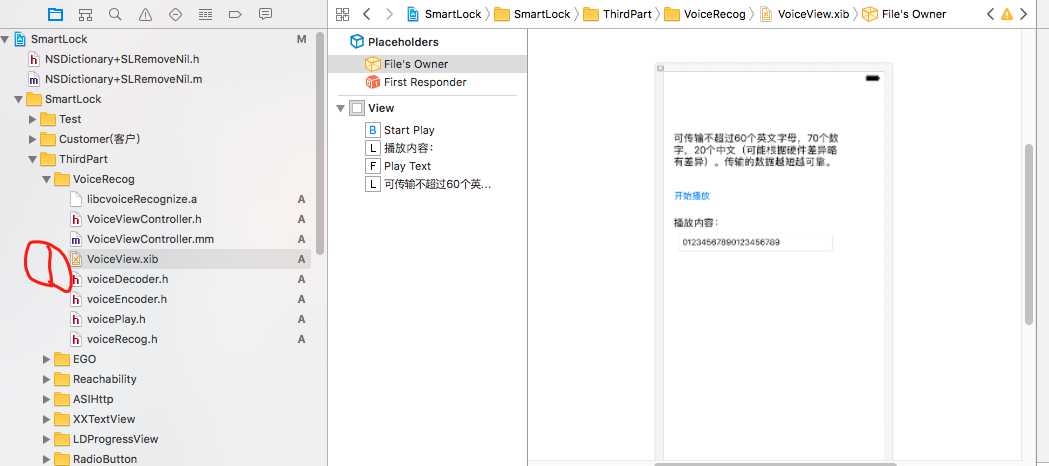Open the Project navigator folder icon
Screen dimensions: 1049x466
click(56, 14)
